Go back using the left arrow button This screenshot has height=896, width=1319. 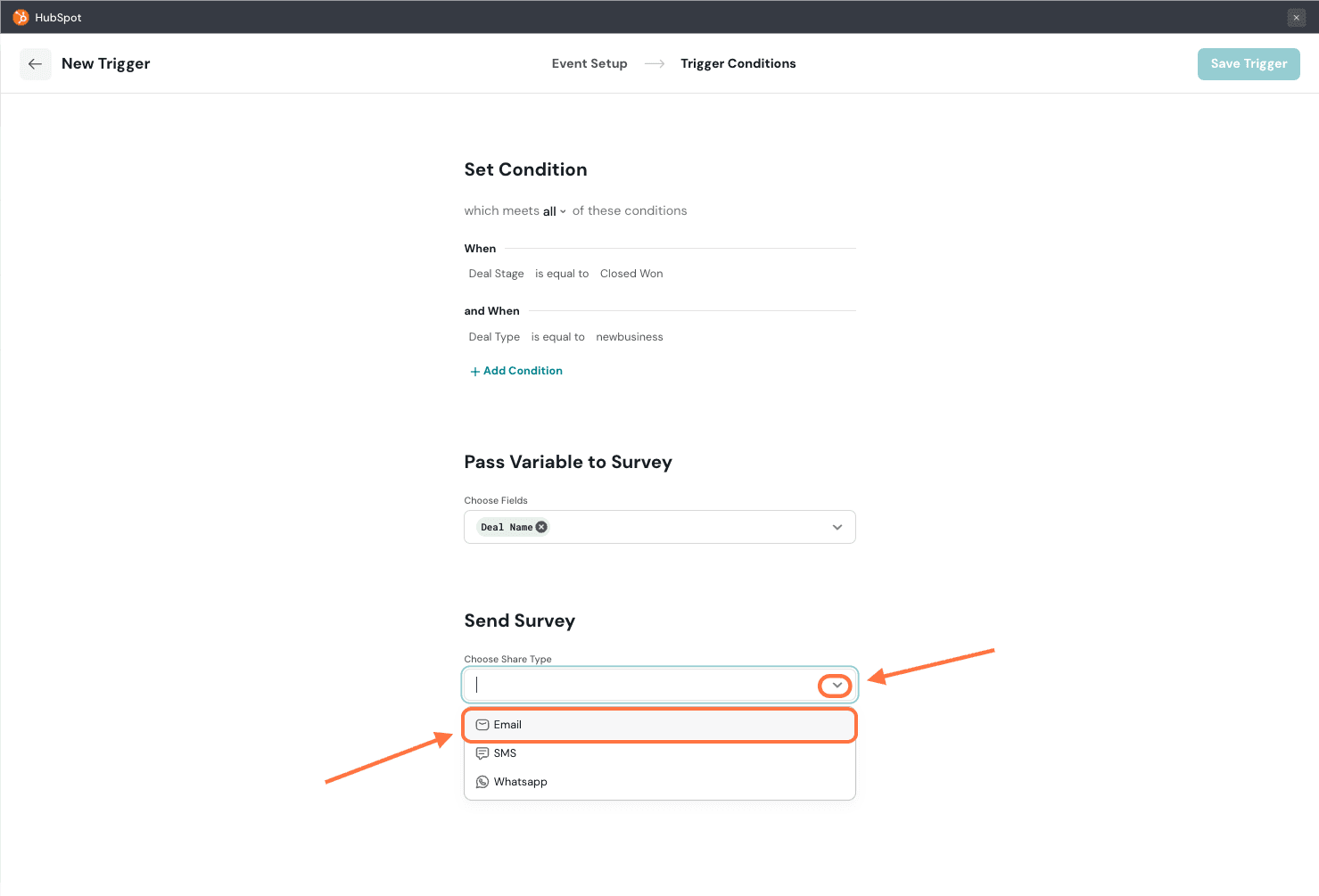click(x=36, y=64)
